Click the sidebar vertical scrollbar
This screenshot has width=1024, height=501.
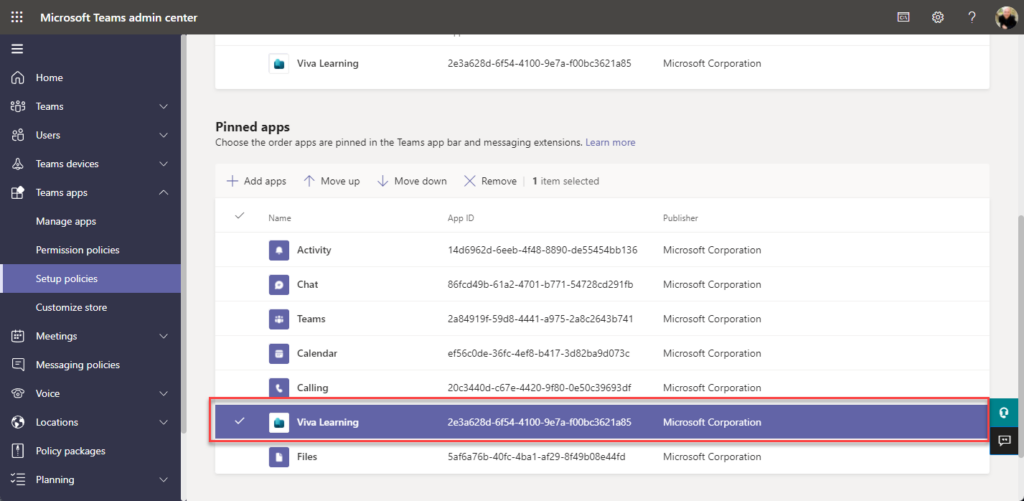click(184, 235)
